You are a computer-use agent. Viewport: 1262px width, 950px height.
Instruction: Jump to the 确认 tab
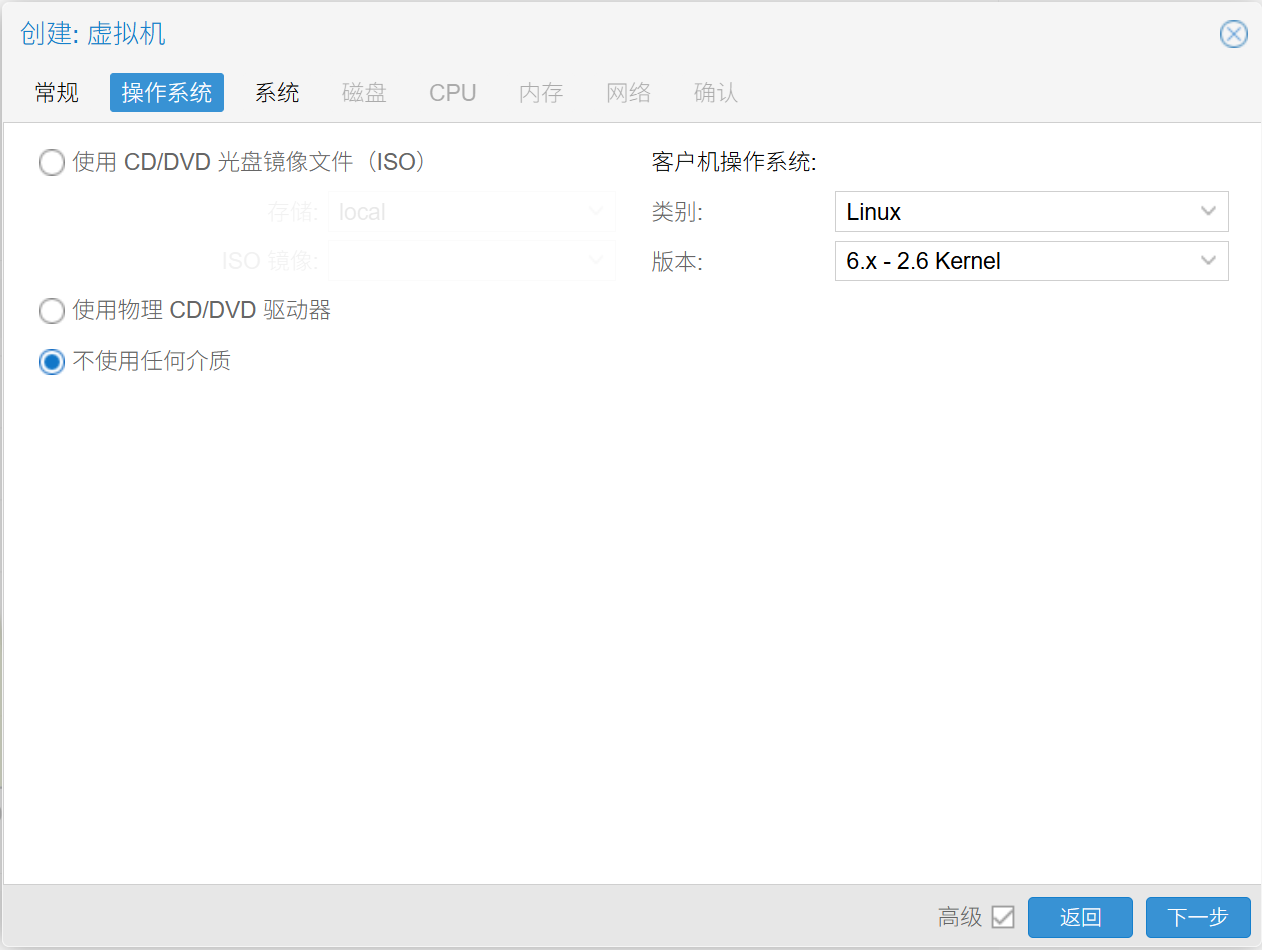[x=716, y=93]
